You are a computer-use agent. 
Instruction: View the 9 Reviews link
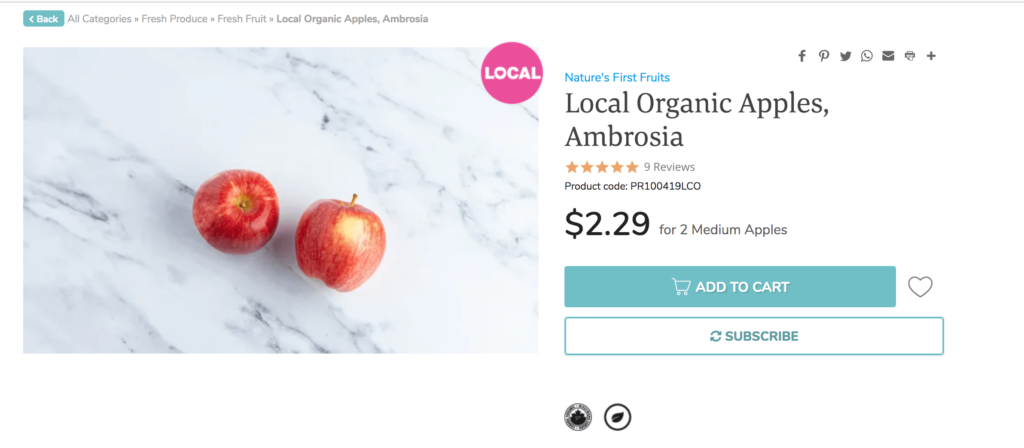point(669,167)
